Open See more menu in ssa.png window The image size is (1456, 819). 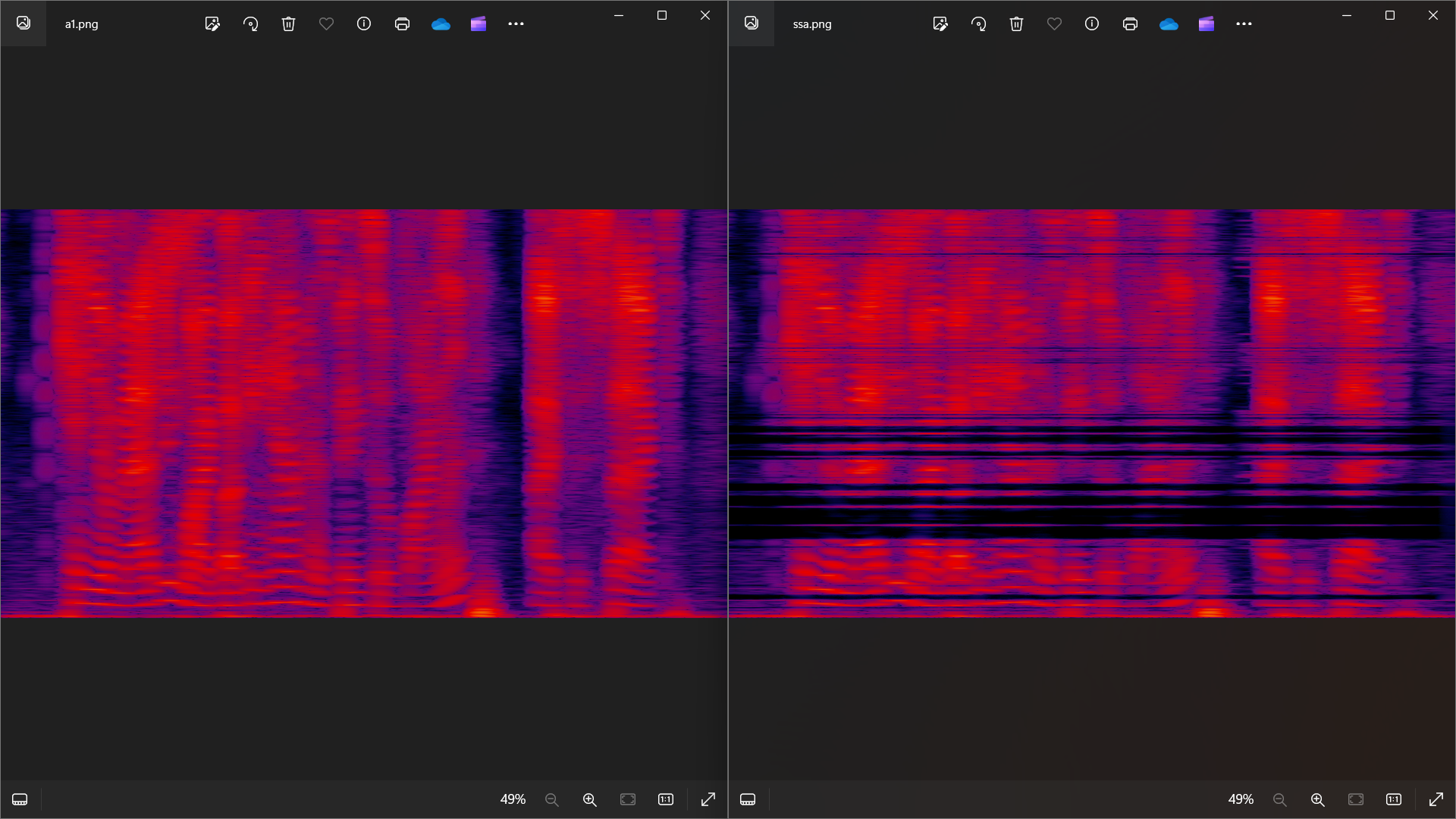pyautogui.click(x=1244, y=24)
